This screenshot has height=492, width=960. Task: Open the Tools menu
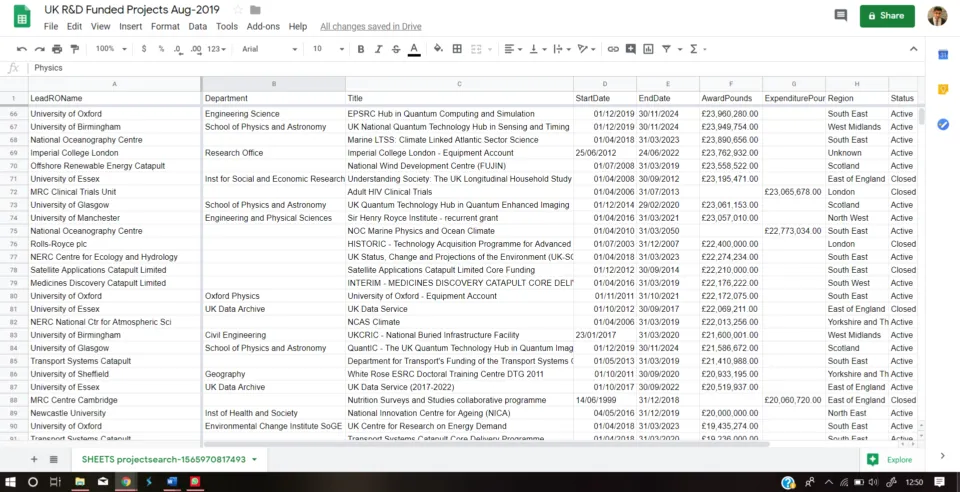point(227,26)
